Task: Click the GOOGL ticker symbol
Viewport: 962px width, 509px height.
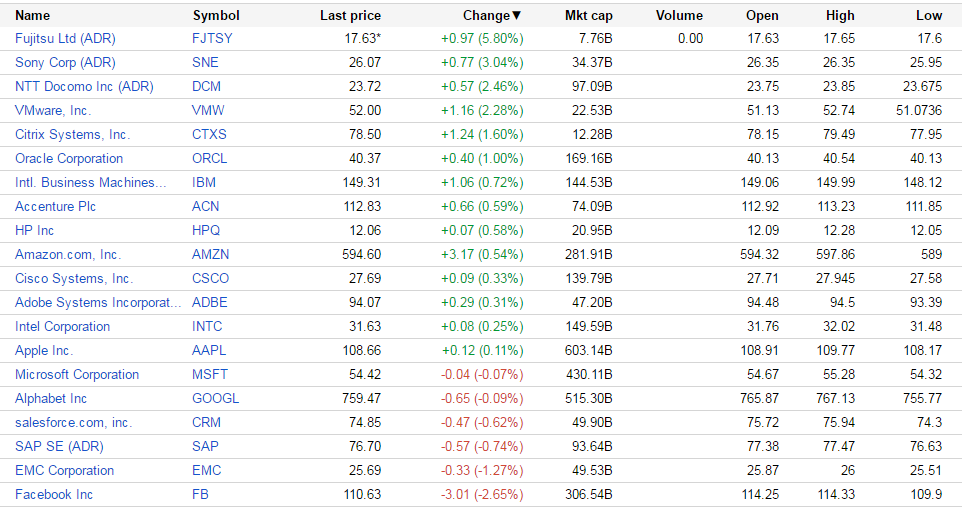Action: 215,398
